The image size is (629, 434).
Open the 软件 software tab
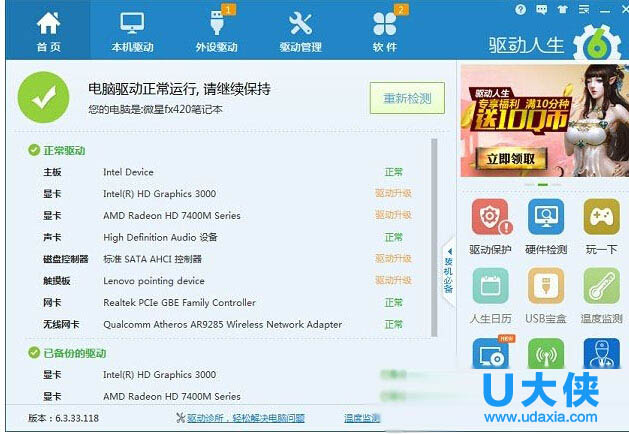pyautogui.click(x=384, y=30)
